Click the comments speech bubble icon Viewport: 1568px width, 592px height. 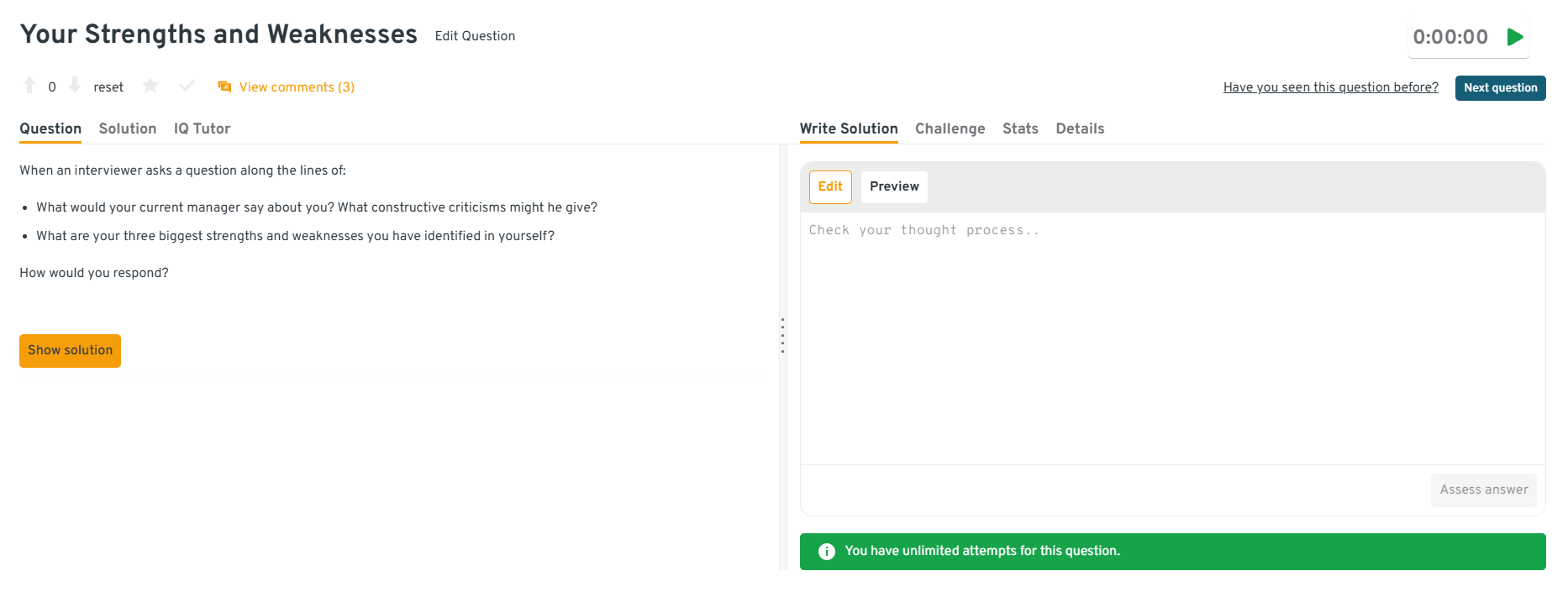point(224,87)
